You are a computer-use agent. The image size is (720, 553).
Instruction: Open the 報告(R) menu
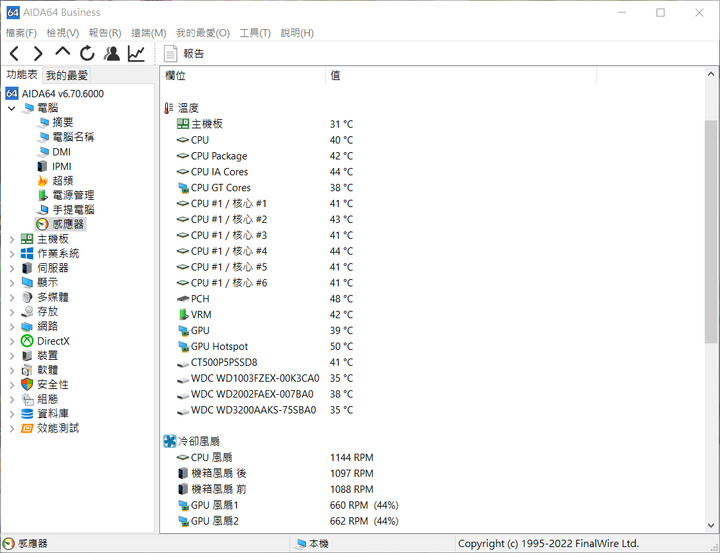[x=105, y=33]
